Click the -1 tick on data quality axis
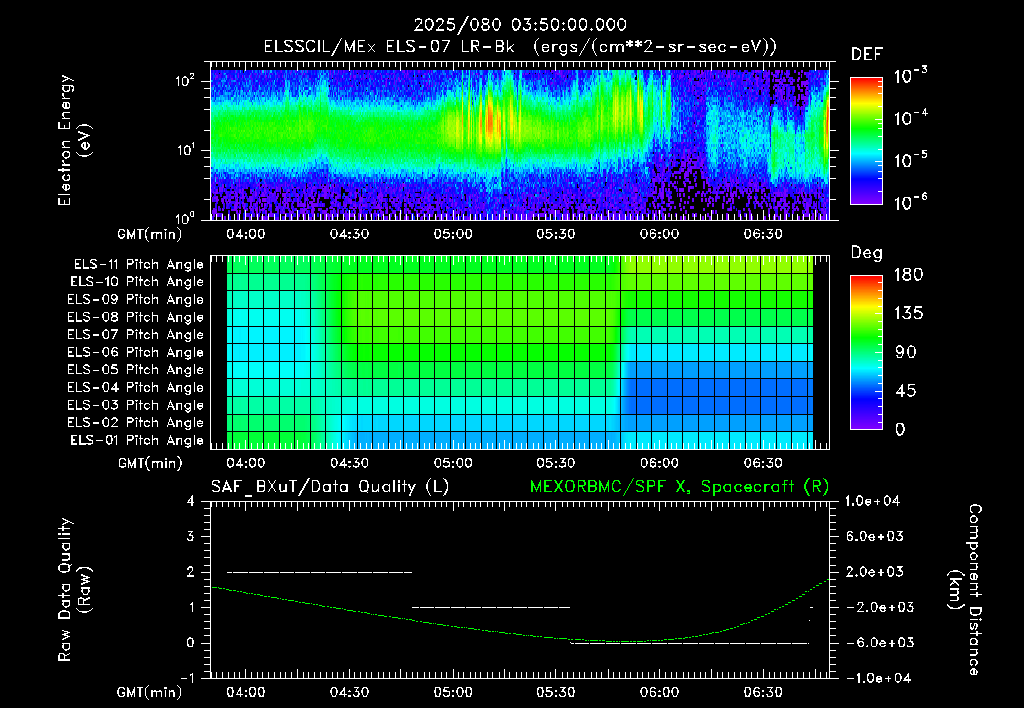This screenshot has width=1024, height=708. tap(187, 678)
